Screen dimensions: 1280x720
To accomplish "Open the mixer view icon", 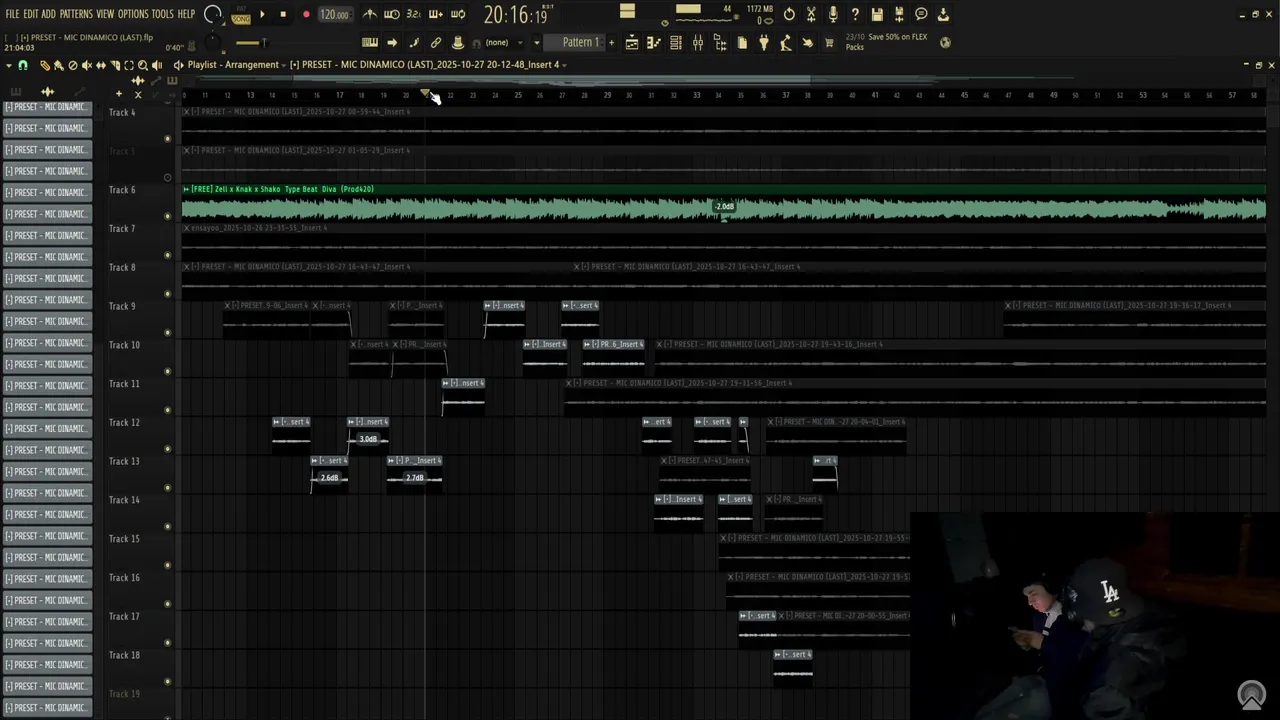I will (x=698, y=43).
